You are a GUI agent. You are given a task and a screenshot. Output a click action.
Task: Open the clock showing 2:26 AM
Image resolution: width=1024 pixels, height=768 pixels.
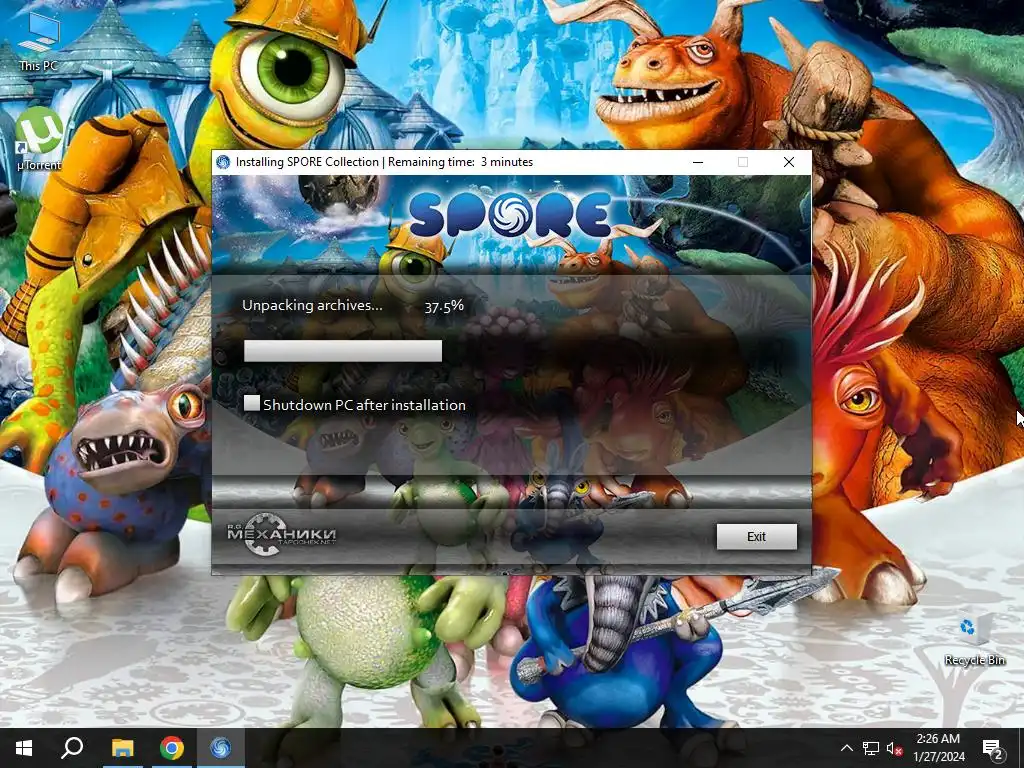938,748
